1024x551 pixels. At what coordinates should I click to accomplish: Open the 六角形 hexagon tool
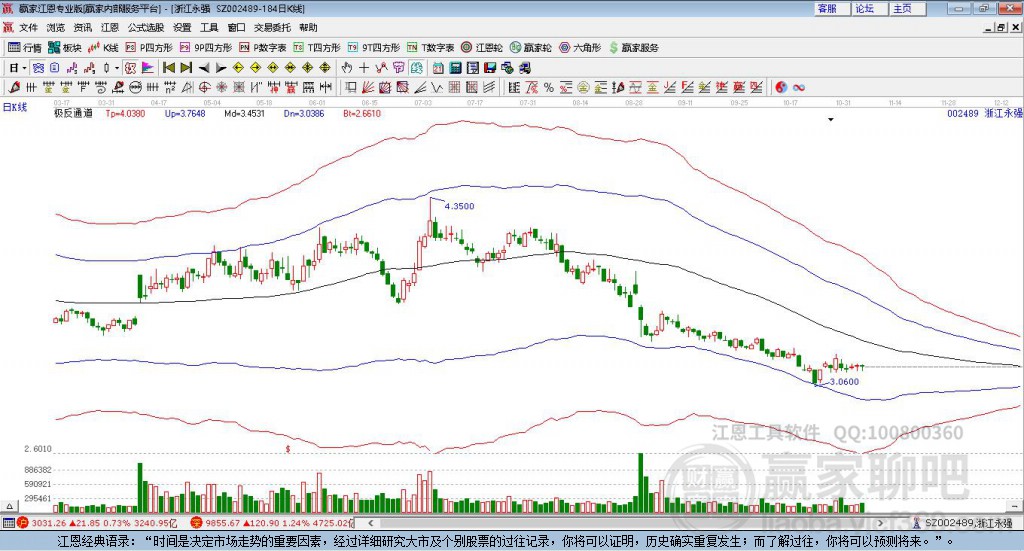pyautogui.click(x=580, y=48)
